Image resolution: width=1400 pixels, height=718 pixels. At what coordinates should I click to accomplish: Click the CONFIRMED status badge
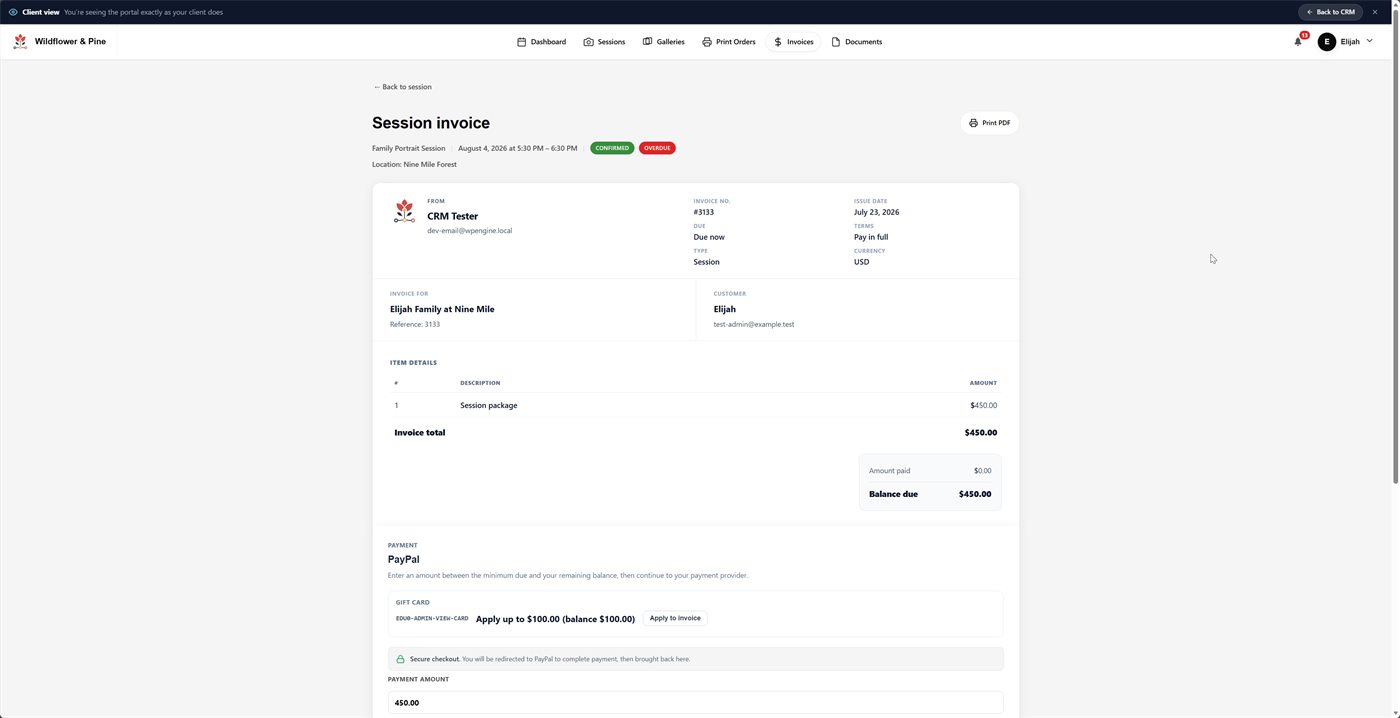point(612,148)
